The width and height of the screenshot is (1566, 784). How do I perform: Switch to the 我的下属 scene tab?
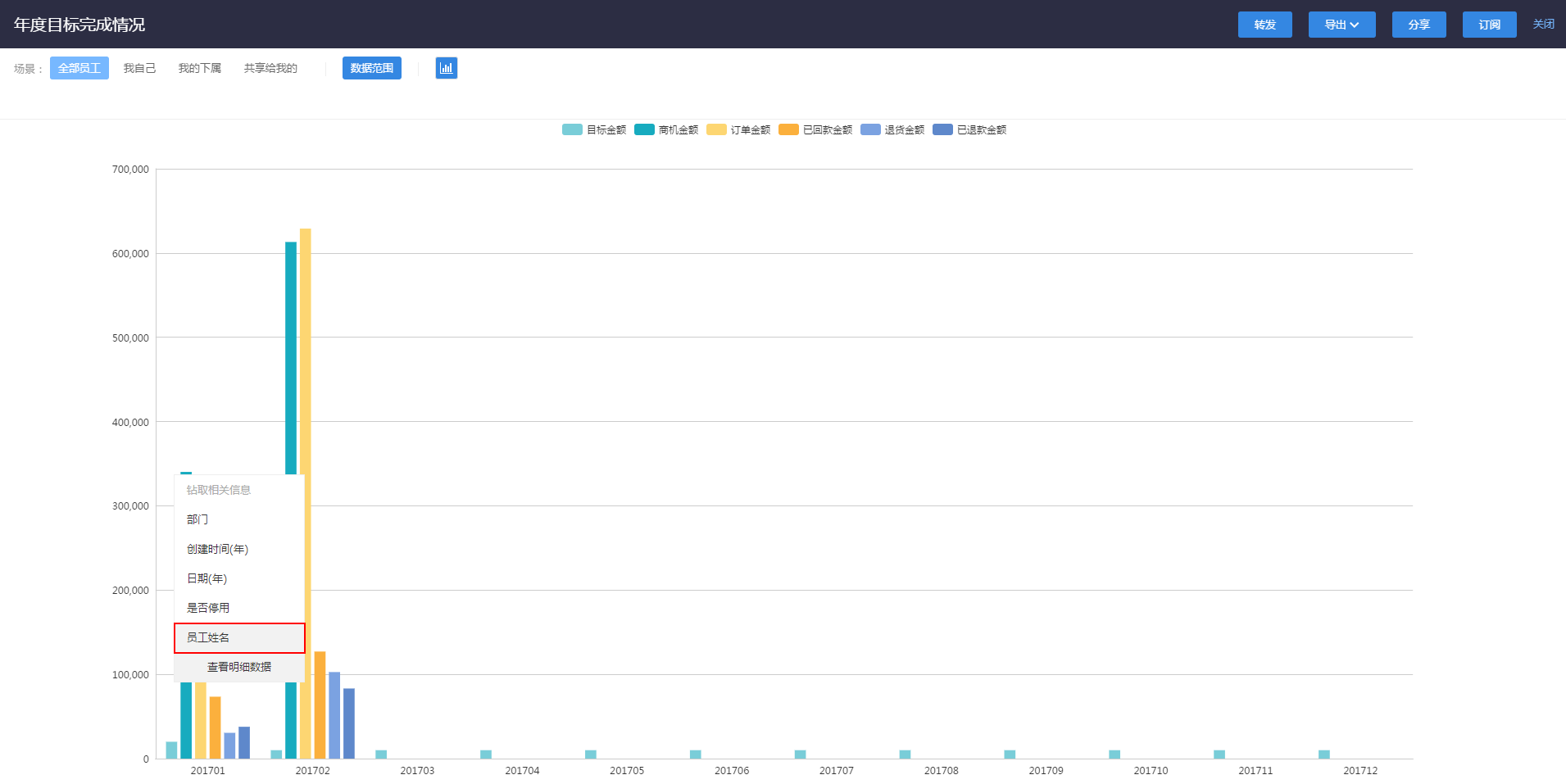point(200,68)
